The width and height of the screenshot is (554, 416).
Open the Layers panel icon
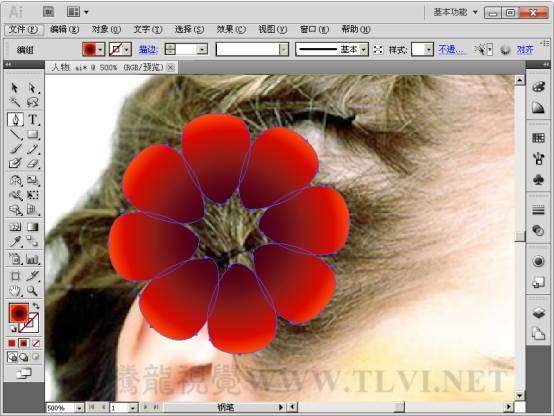[x=538, y=313]
